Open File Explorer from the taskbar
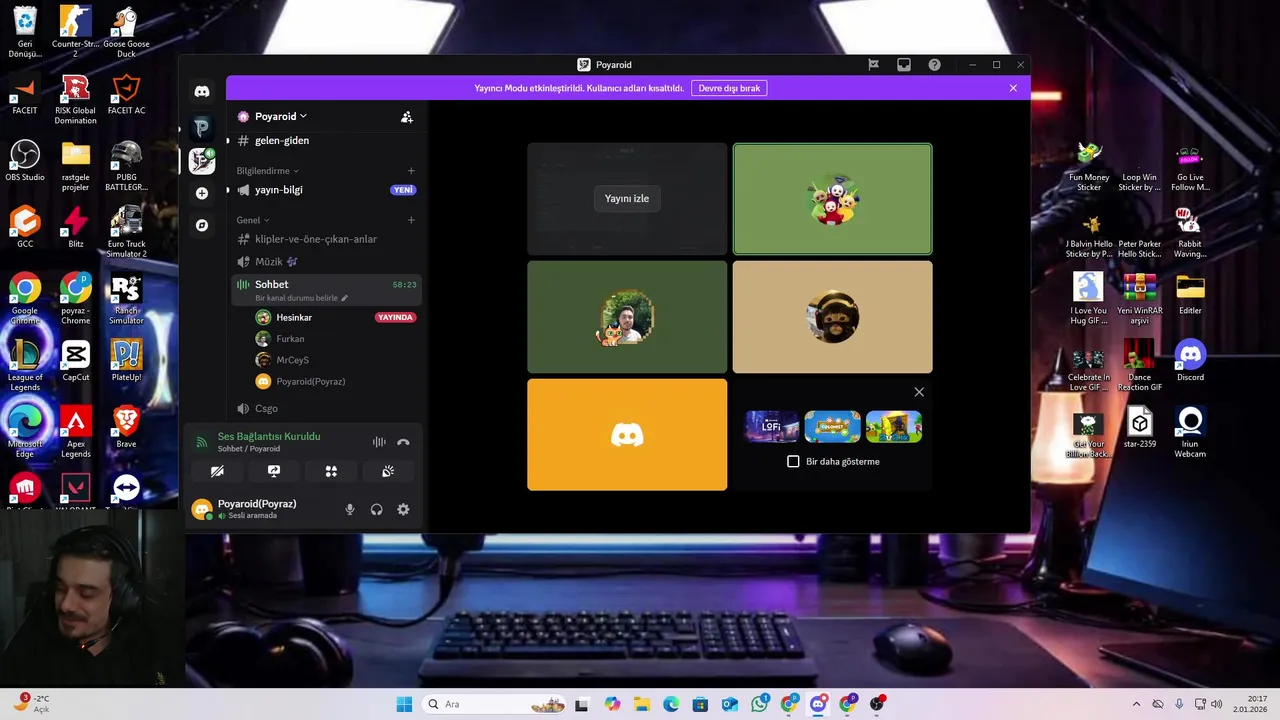This screenshot has height=720, width=1280. (641, 704)
